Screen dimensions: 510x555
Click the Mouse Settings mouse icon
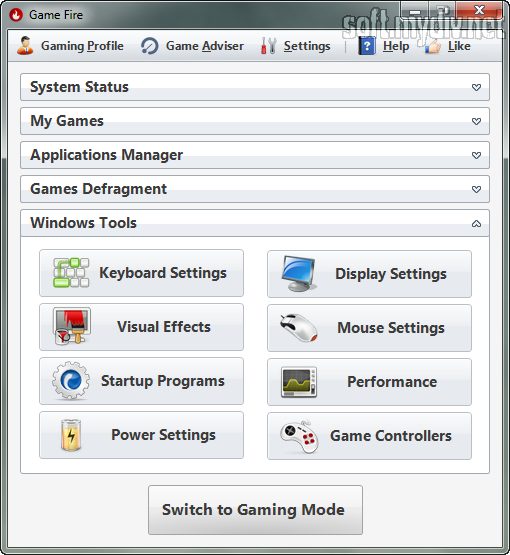(x=299, y=328)
